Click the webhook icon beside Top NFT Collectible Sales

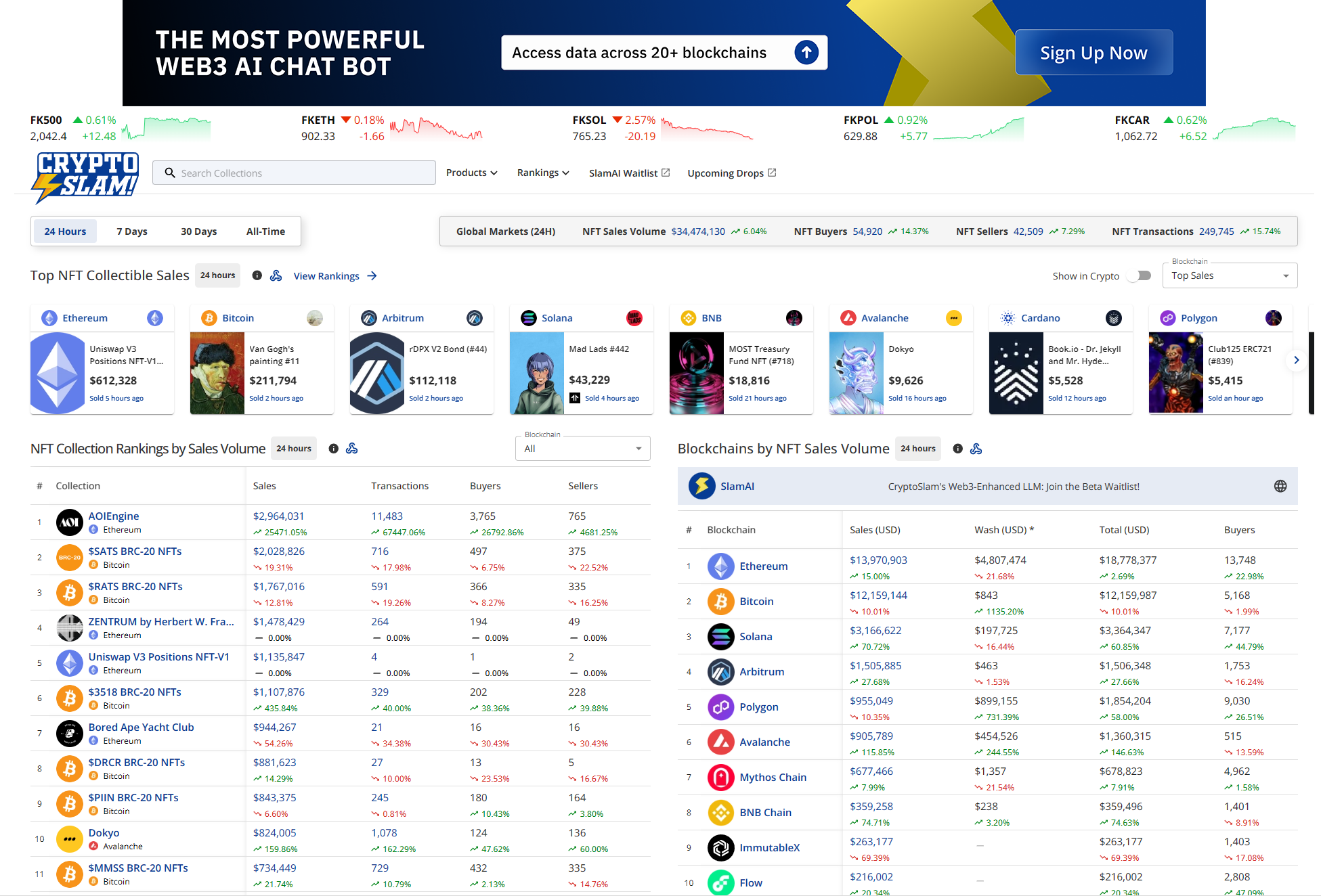pyautogui.click(x=276, y=275)
